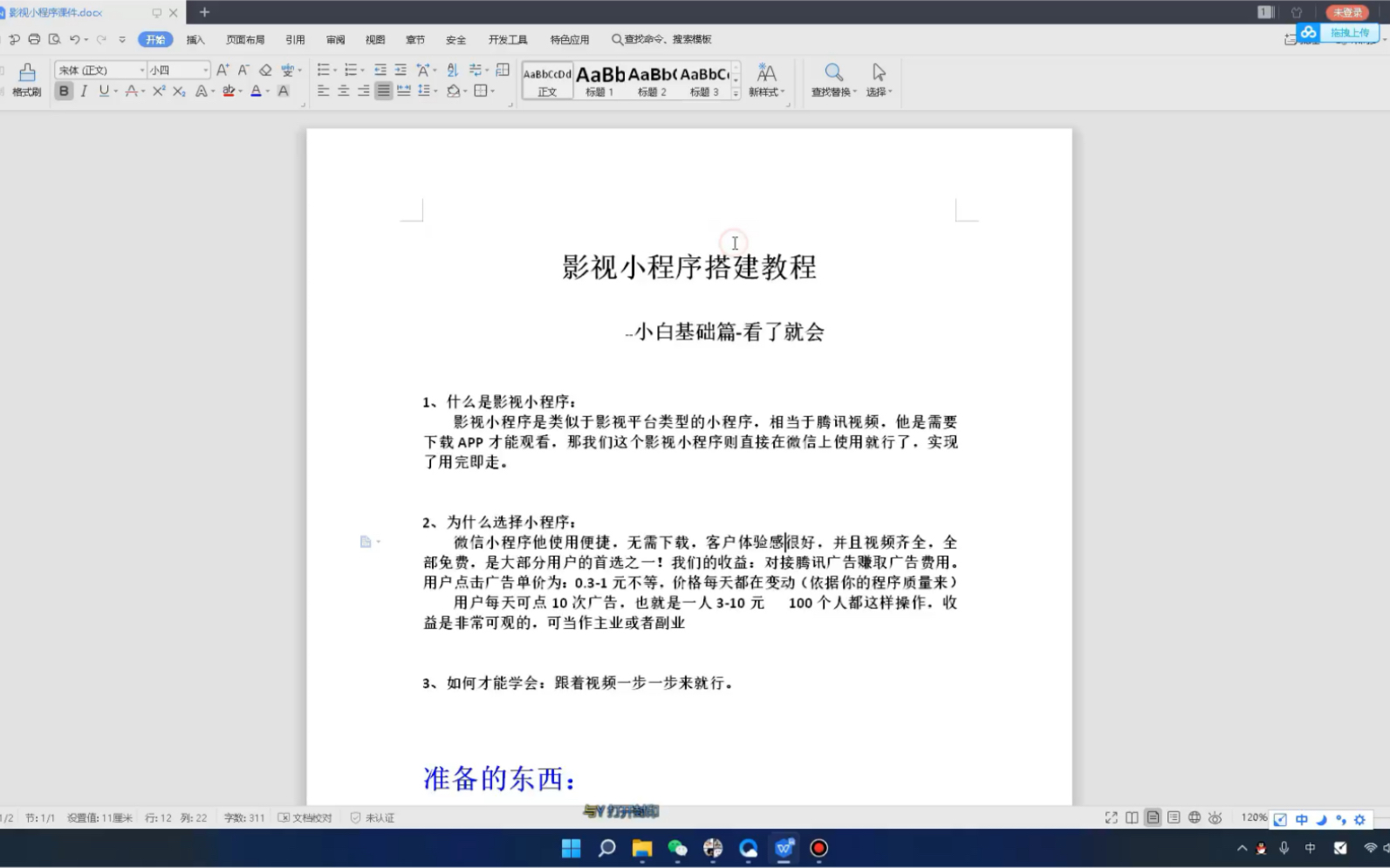Apply subscript with the X₂ icon

pos(179,91)
